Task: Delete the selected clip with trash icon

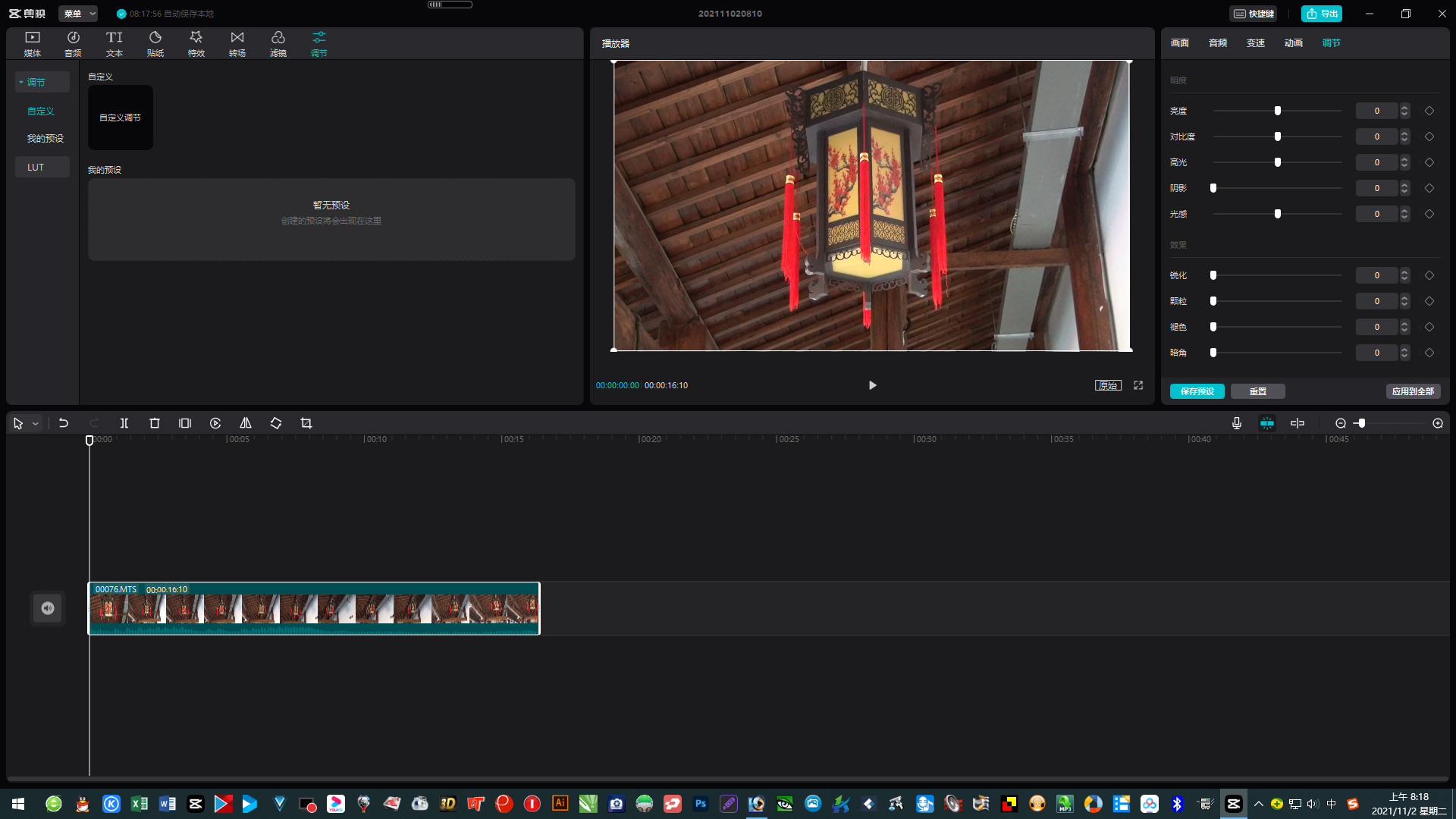Action: [155, 423]
